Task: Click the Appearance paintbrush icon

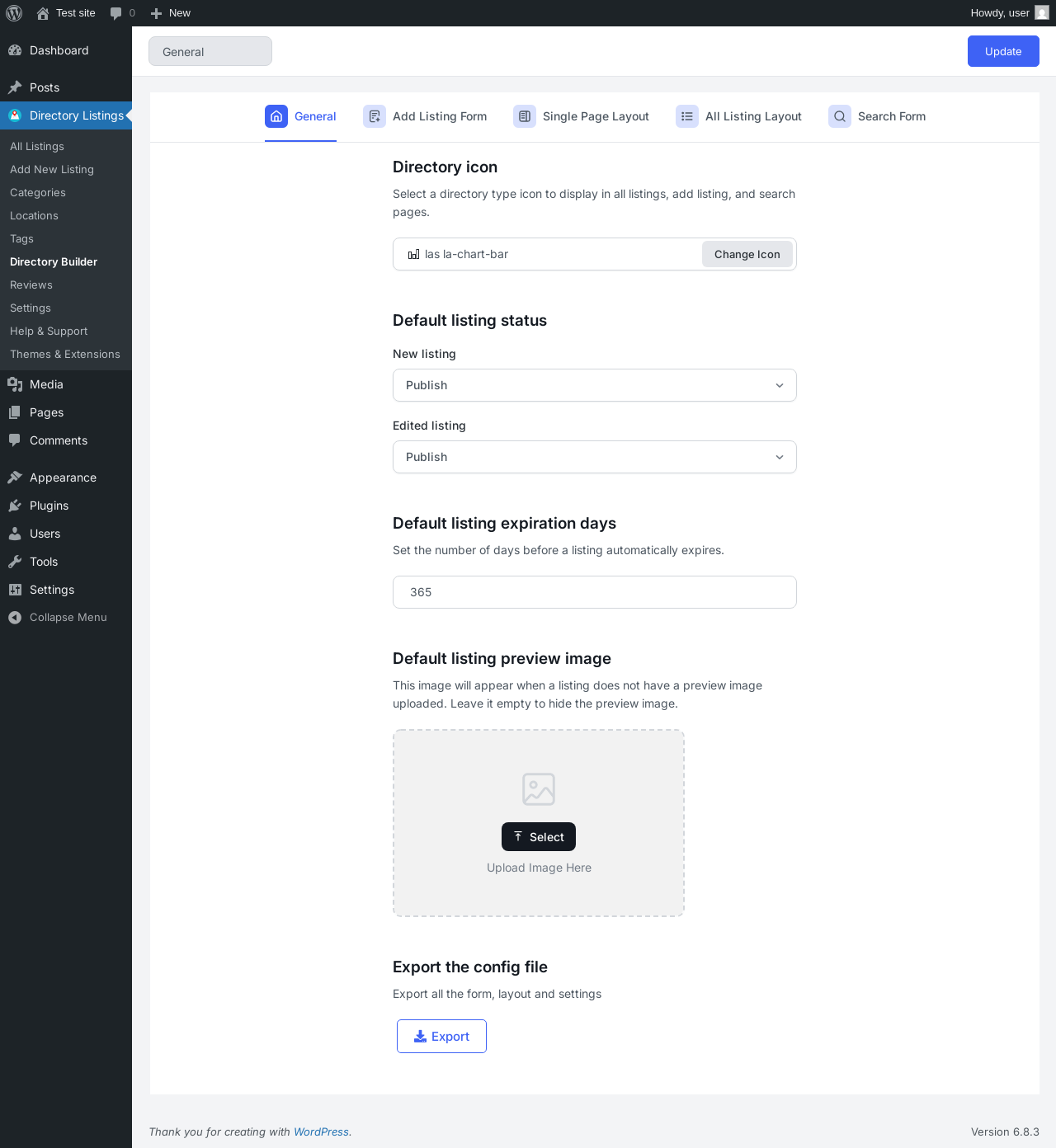Action: click(x=15, y=478)
